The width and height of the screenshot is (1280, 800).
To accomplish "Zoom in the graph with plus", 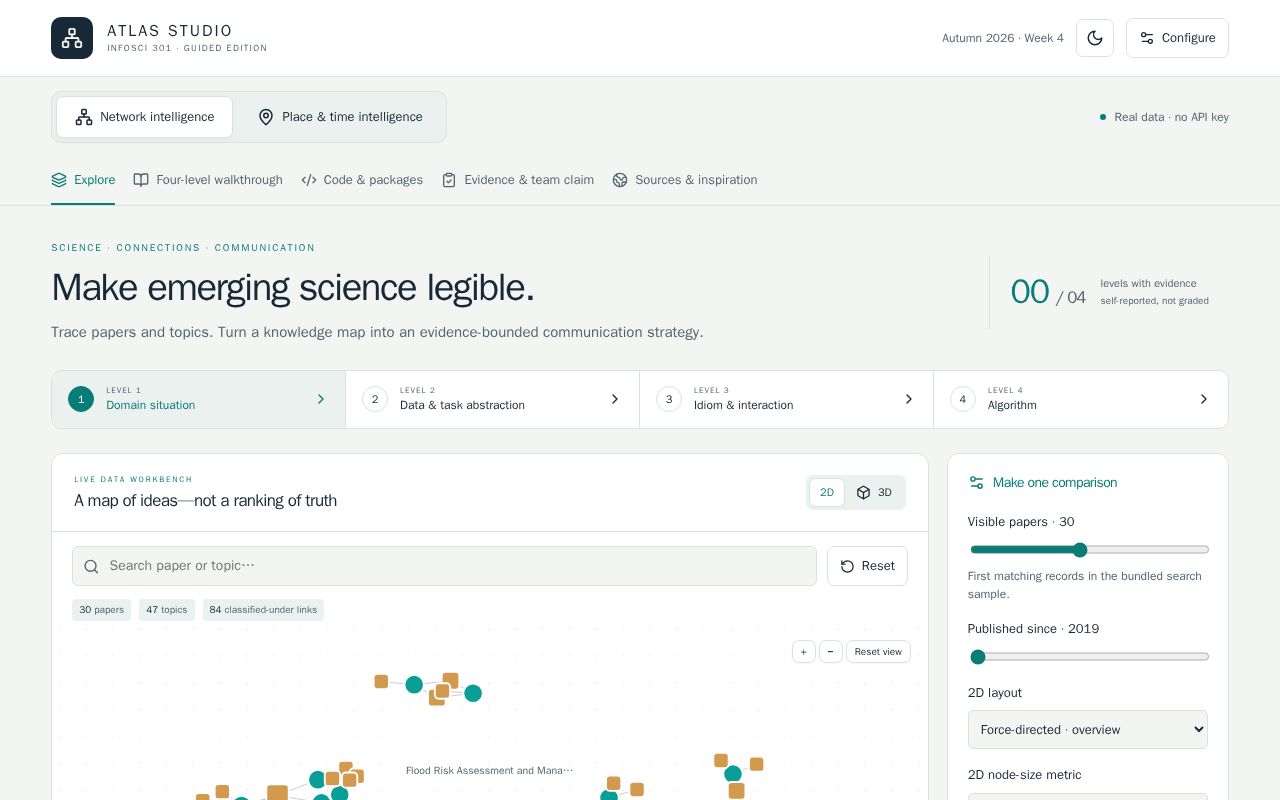I will 803,652.
